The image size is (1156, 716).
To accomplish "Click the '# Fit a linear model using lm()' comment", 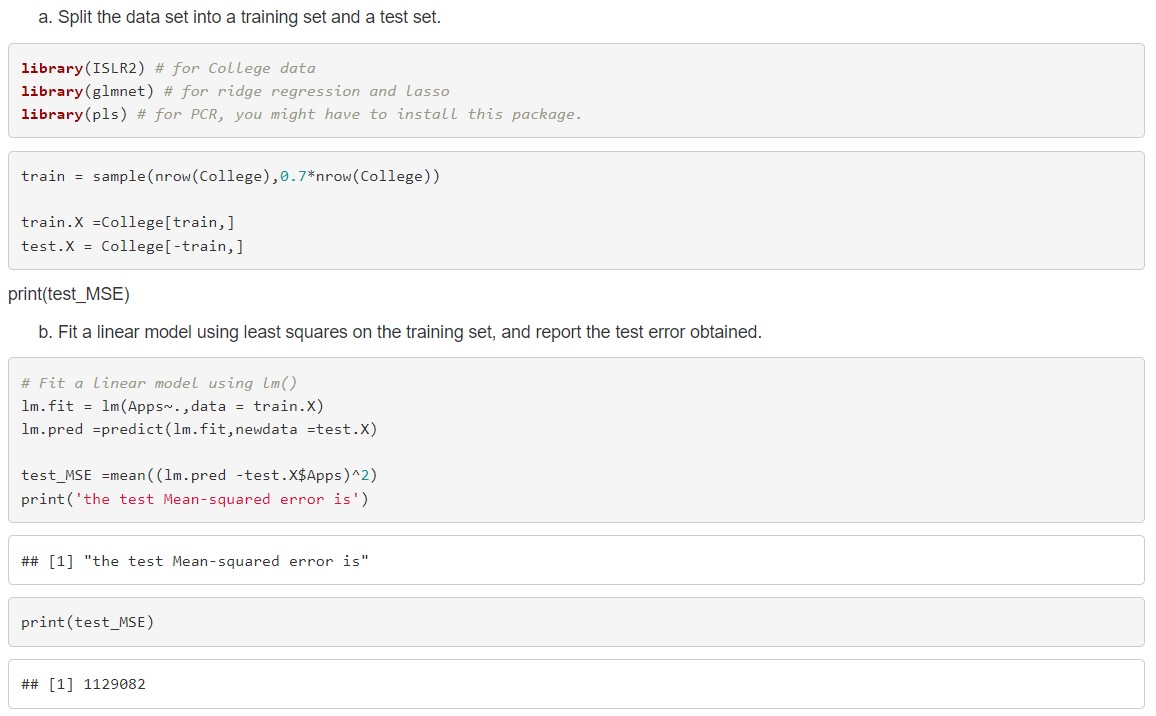I will 159,383.
